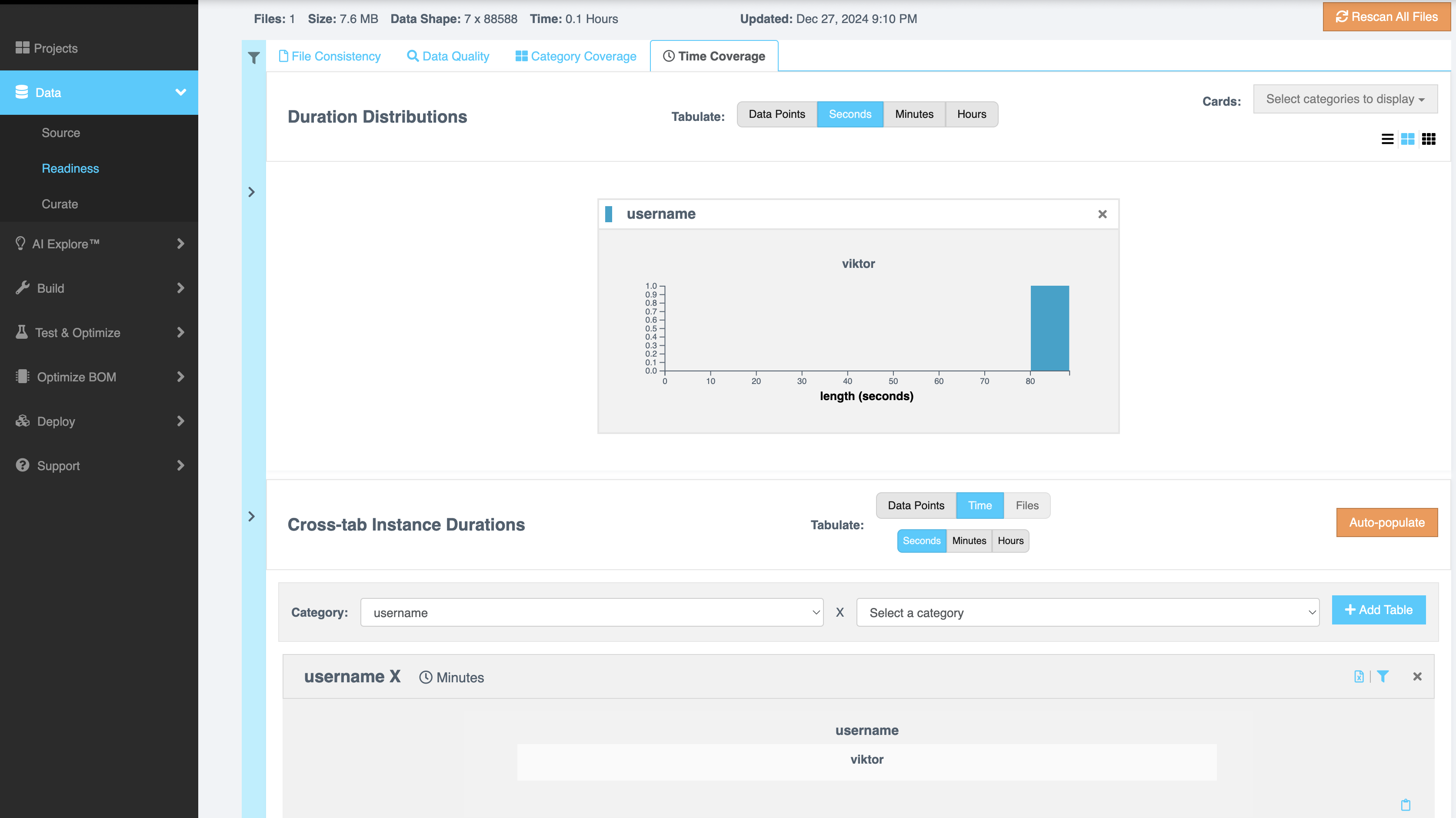Switch to three-column grid view icon

1428,139
